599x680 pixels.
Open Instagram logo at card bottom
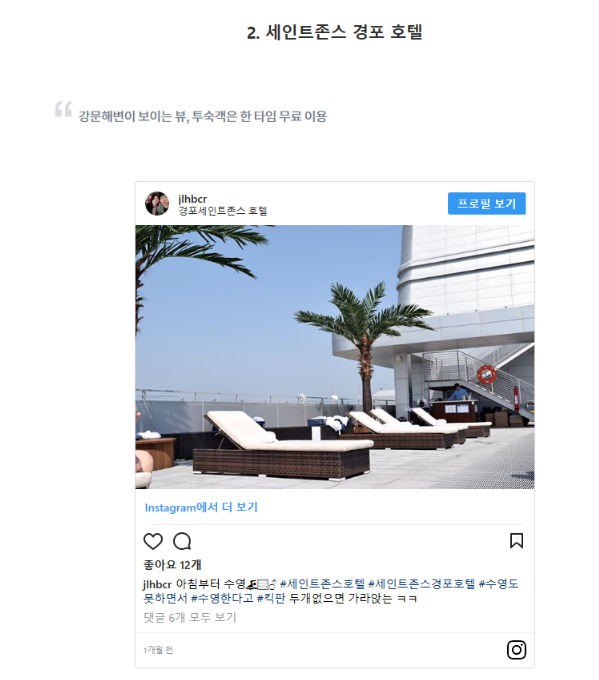tap(516, 650)
